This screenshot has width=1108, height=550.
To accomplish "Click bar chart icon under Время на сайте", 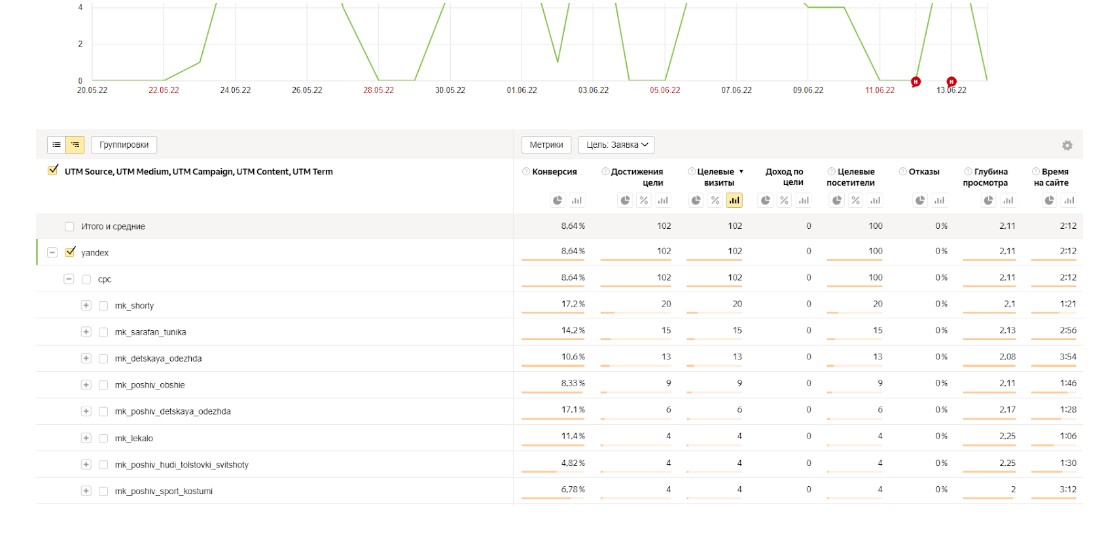I will click(x=1069, y=201).
